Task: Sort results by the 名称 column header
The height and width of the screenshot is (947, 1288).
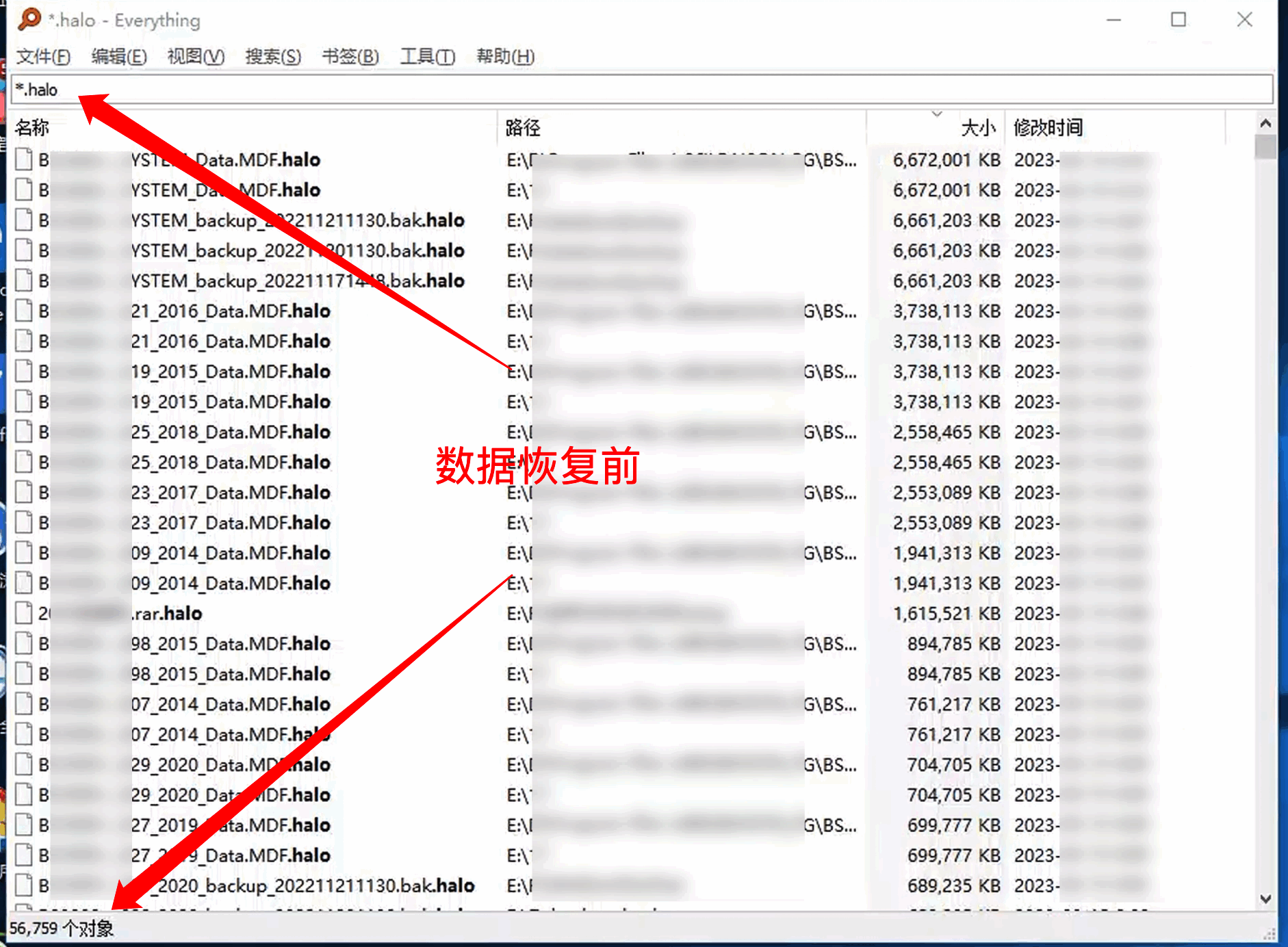Action: pos(253,127)
